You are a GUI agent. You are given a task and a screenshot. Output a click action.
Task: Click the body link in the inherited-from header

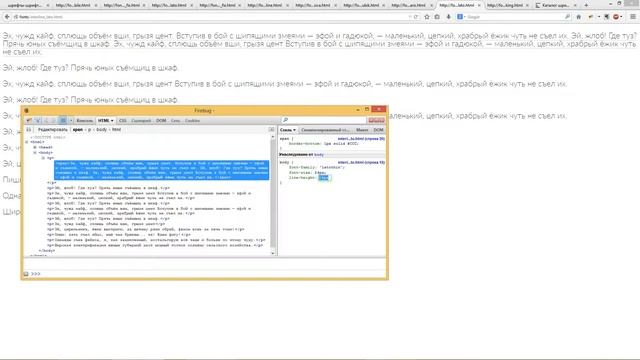pos(319,155)
